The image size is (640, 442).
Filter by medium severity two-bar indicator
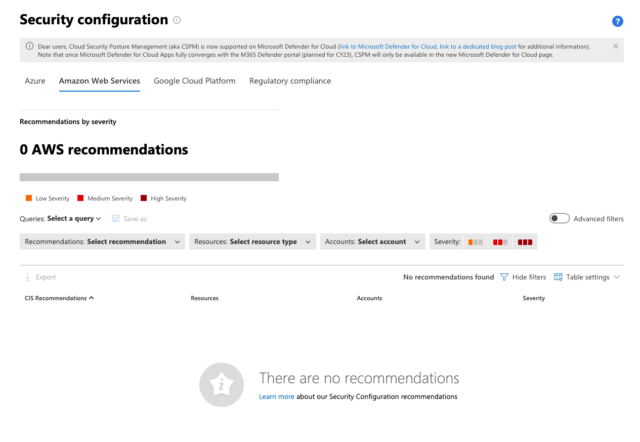pos(500,242)
